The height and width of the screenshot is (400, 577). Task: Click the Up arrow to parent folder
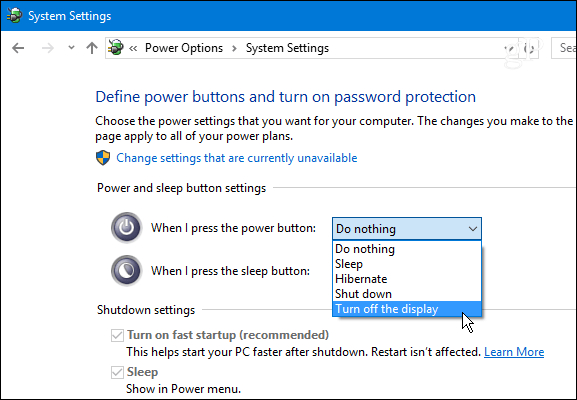[x=92, y=48]
